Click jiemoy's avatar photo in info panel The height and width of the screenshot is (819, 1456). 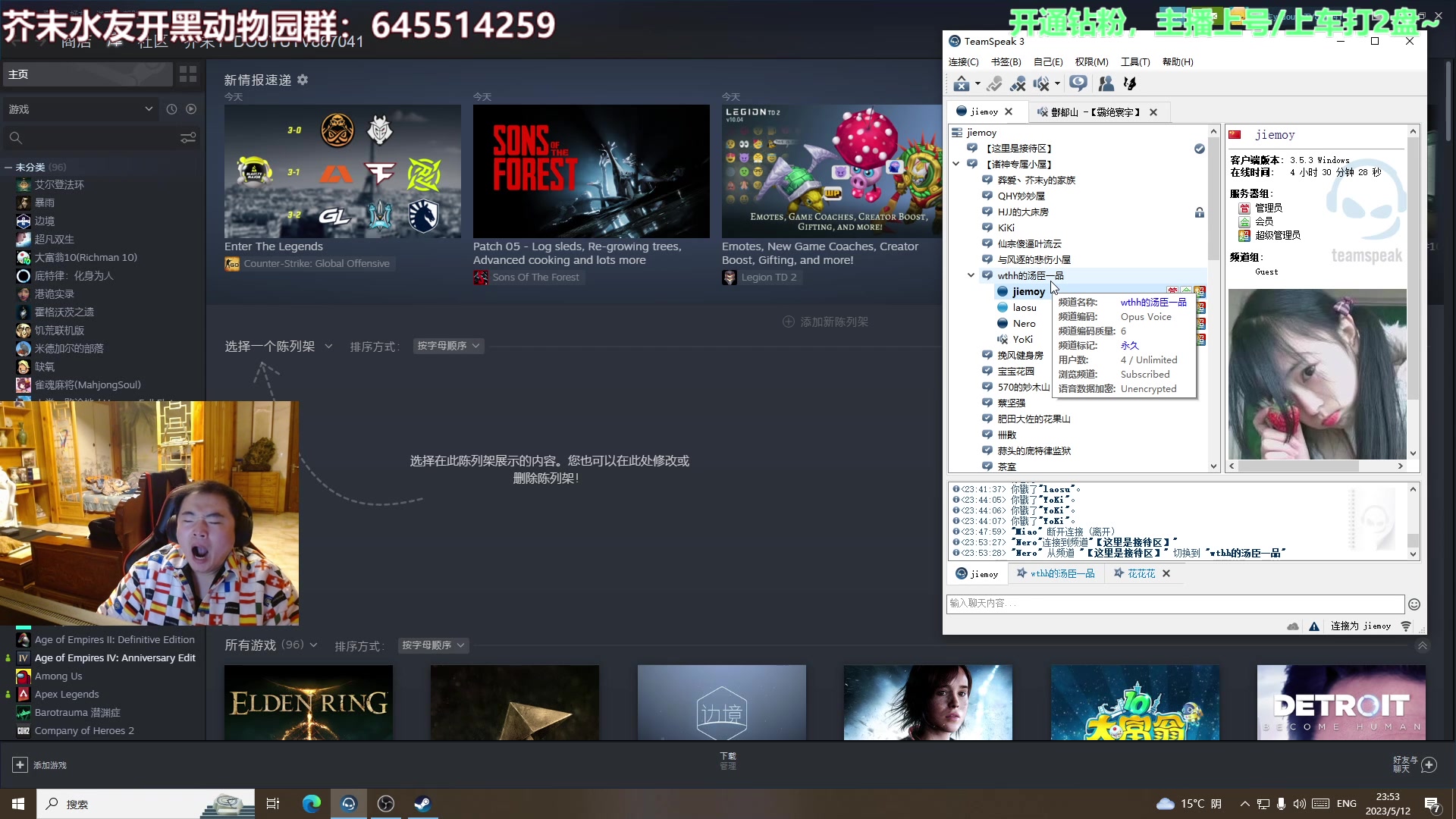click(1317, 374)
